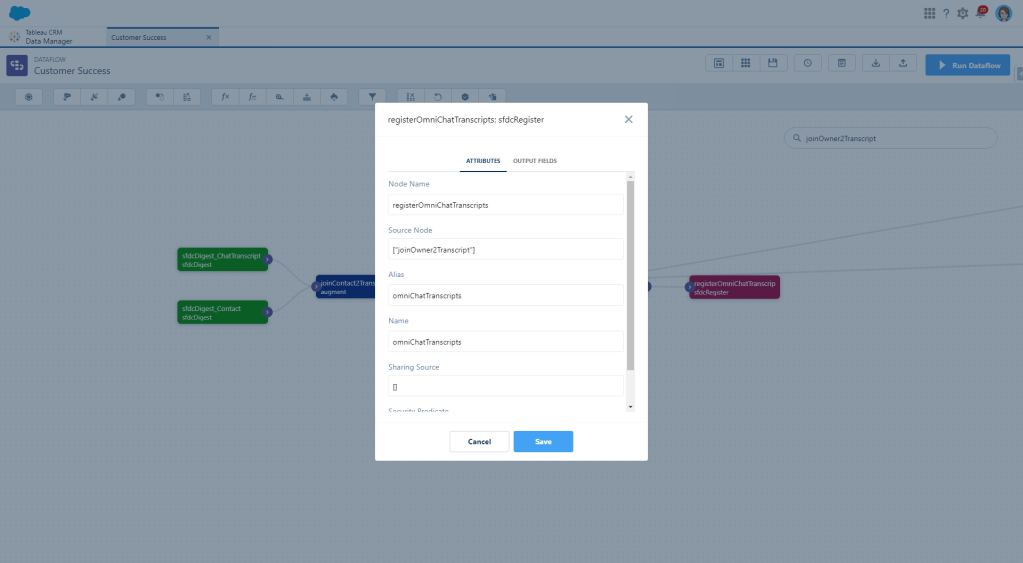
Task: Click the floppy disk save icon
Action: click(771, 63)
